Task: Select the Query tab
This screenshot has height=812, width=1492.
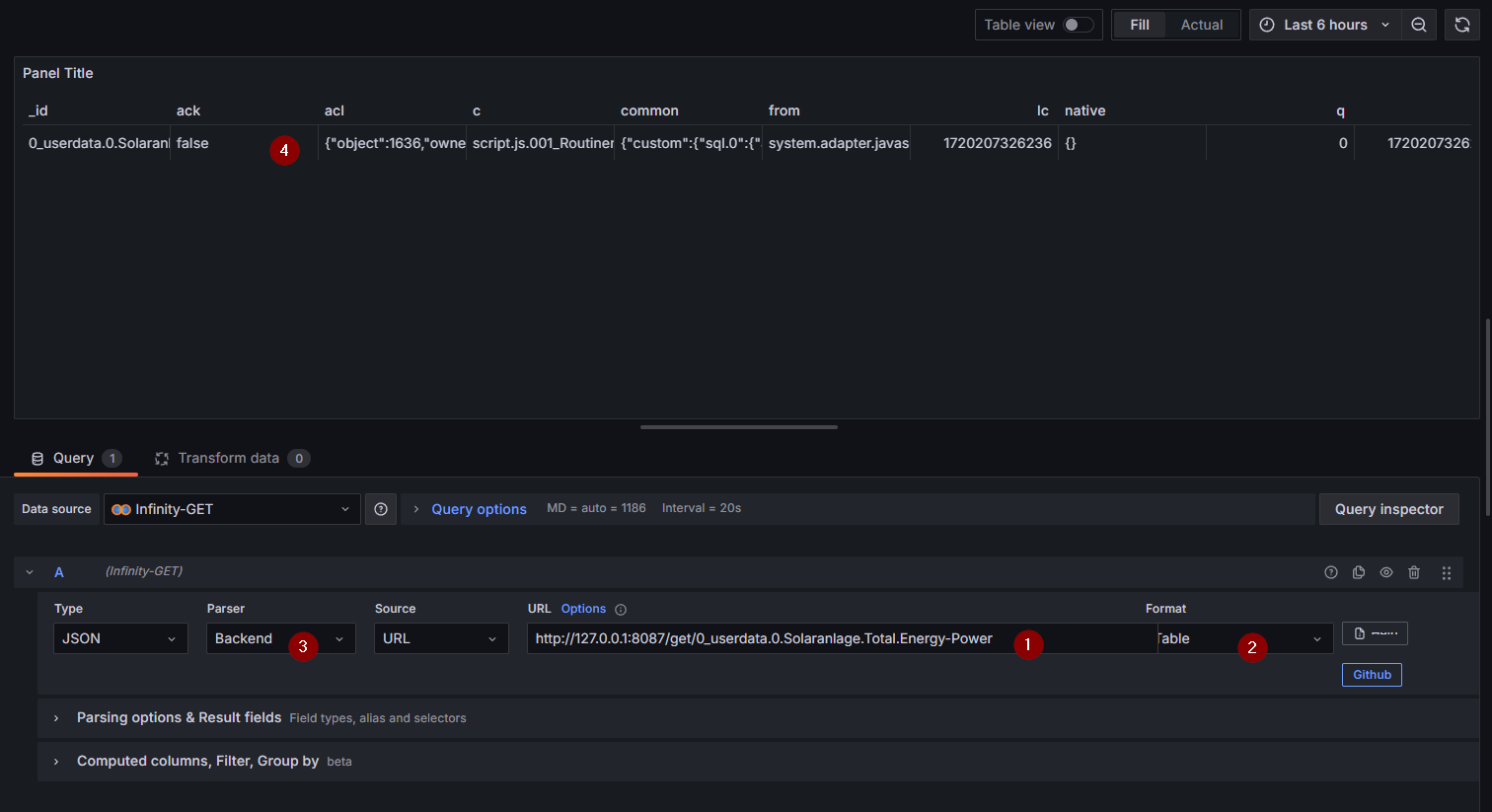Action: point(74,458)
